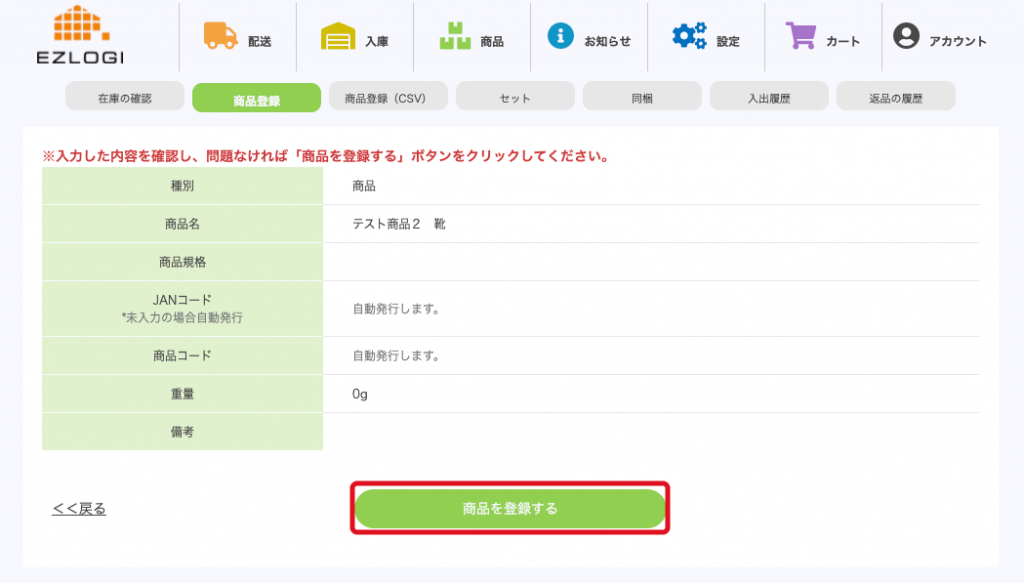The height and width of the screenshot is (583, 1024).
Task: Click the EZLOGI logo
Action: 79,35
